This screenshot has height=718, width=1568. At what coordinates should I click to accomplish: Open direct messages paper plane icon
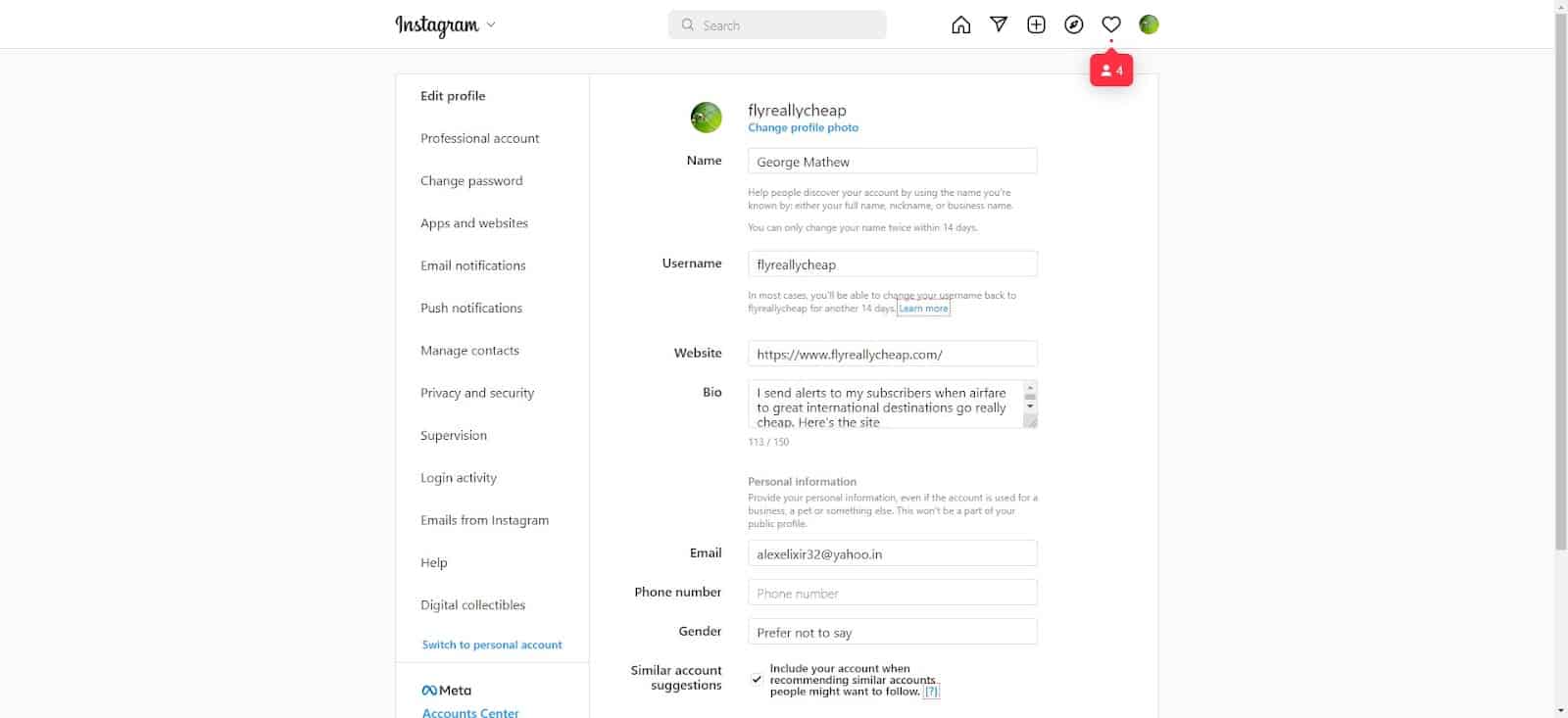pos(999,25)
